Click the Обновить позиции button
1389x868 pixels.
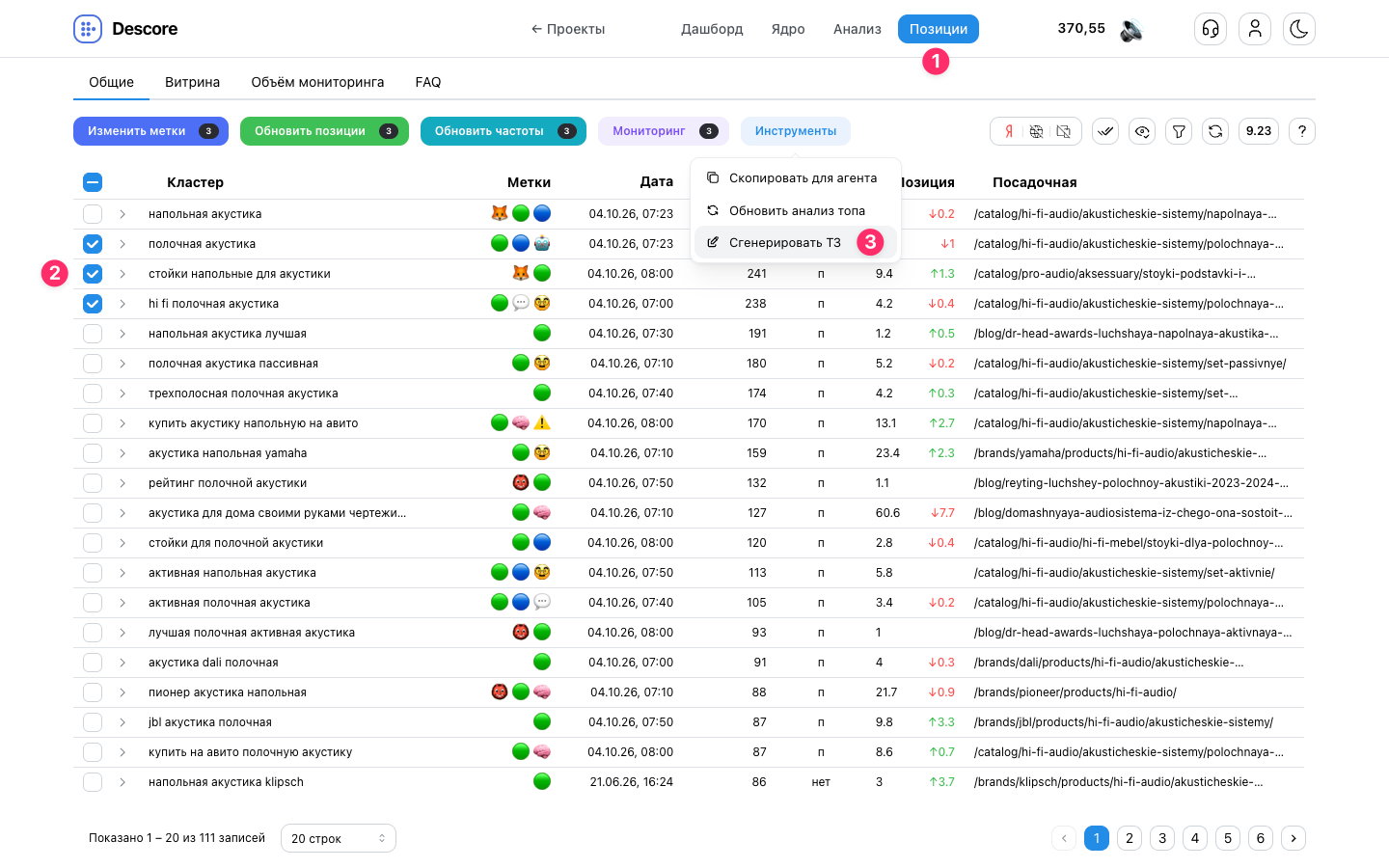point(324,131)
